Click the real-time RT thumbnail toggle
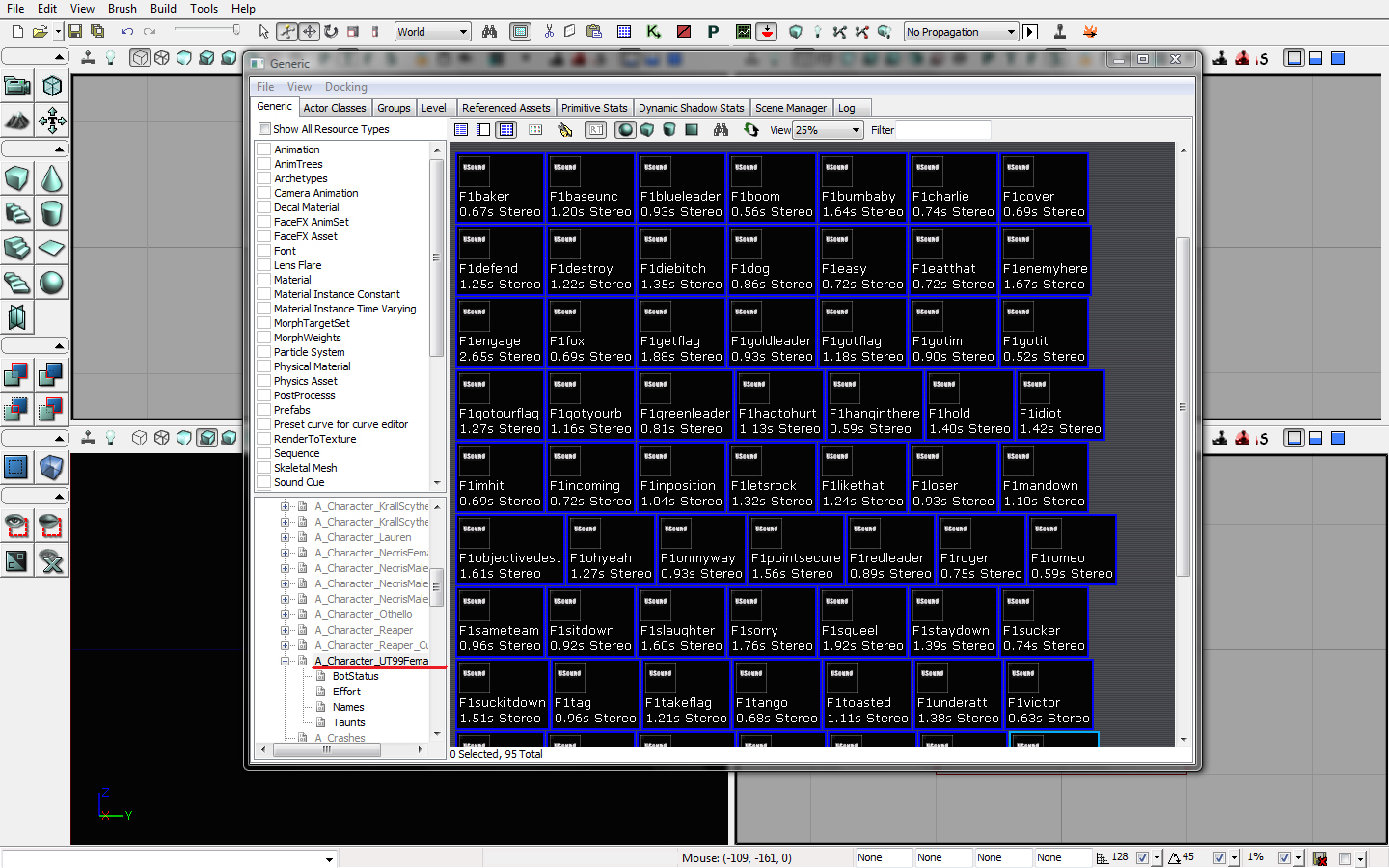1389x868 pixels. pyautogui.click(x=596, y=130)
